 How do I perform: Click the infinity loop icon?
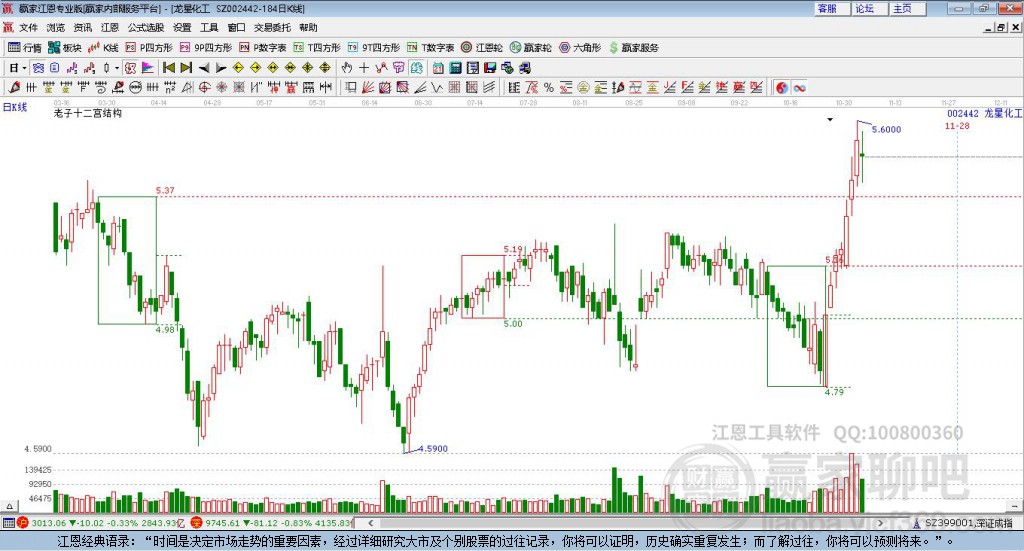coord(799,87)
